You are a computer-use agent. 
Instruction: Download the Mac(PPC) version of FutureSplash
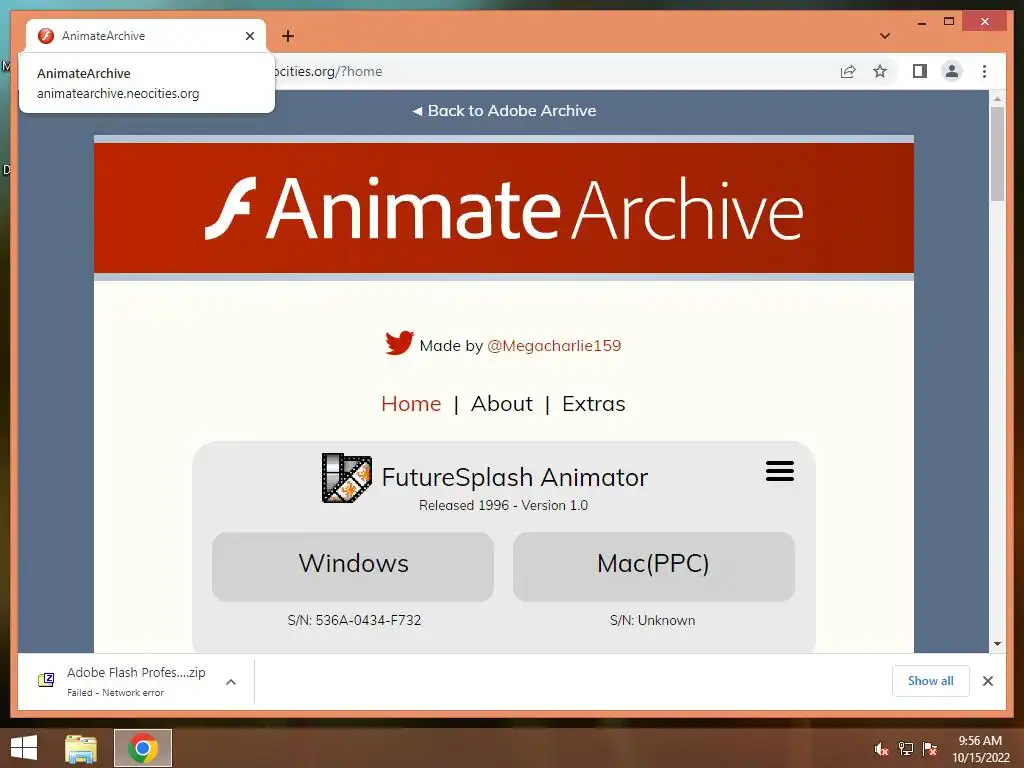pos(654,566)
